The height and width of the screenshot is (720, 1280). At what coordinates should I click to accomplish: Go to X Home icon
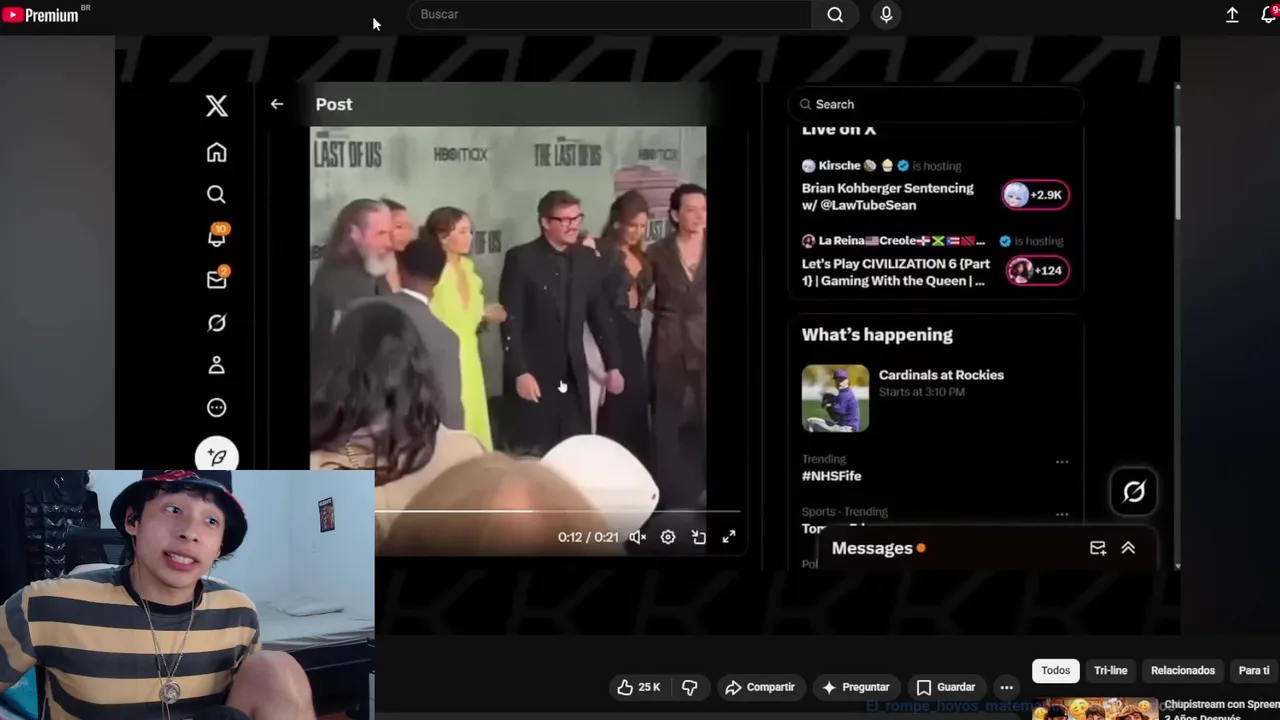pos(216,152)
